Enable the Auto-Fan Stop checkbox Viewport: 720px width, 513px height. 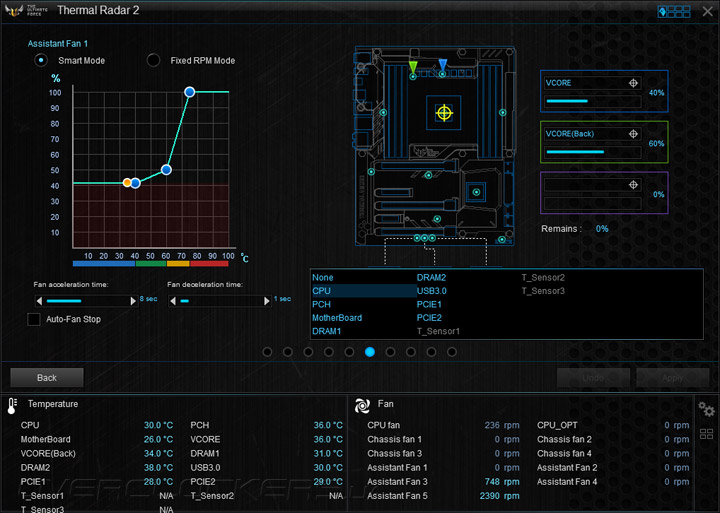point(34,319)
